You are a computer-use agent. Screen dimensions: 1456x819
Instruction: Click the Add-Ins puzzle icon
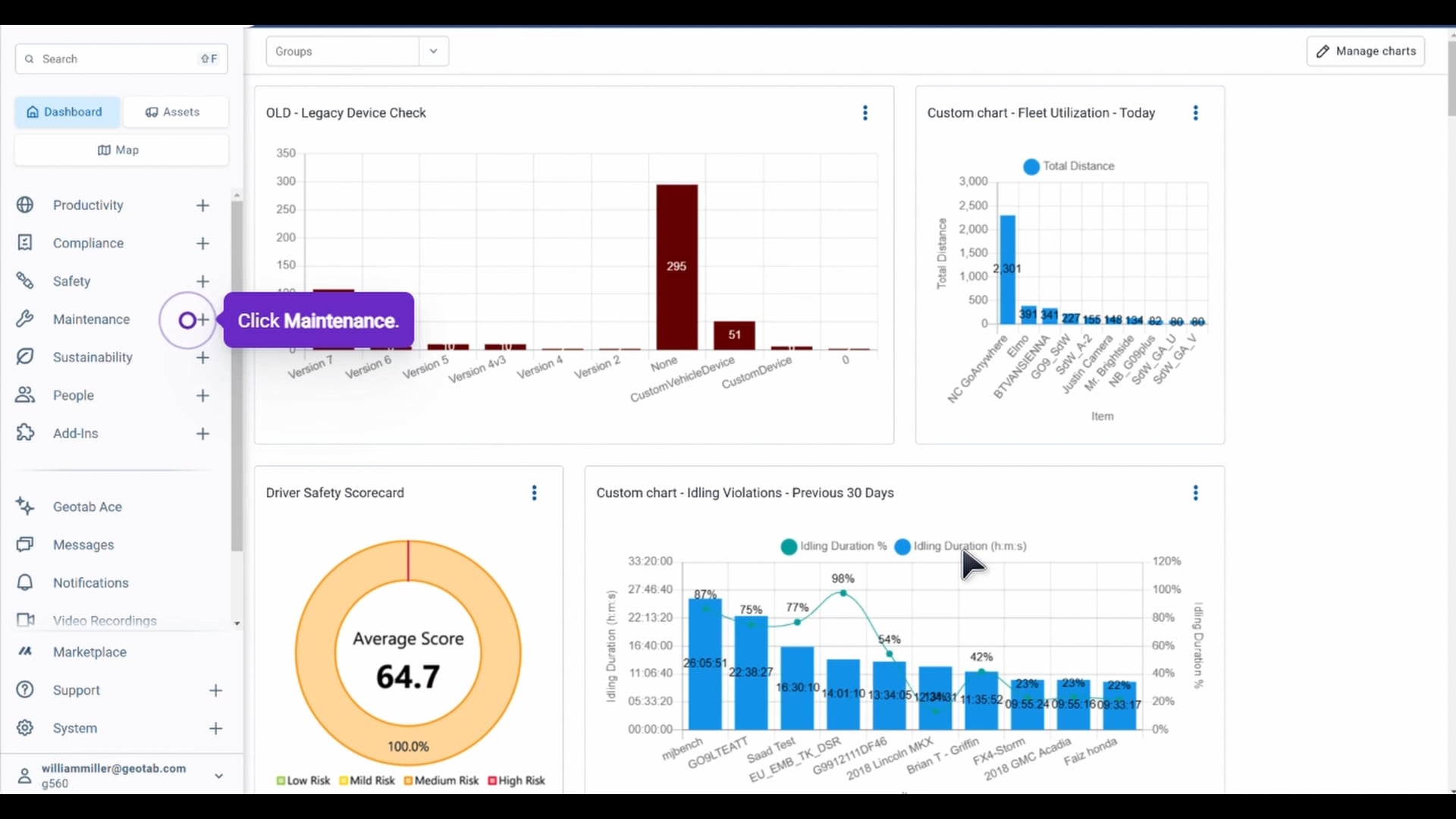[25, 433]
